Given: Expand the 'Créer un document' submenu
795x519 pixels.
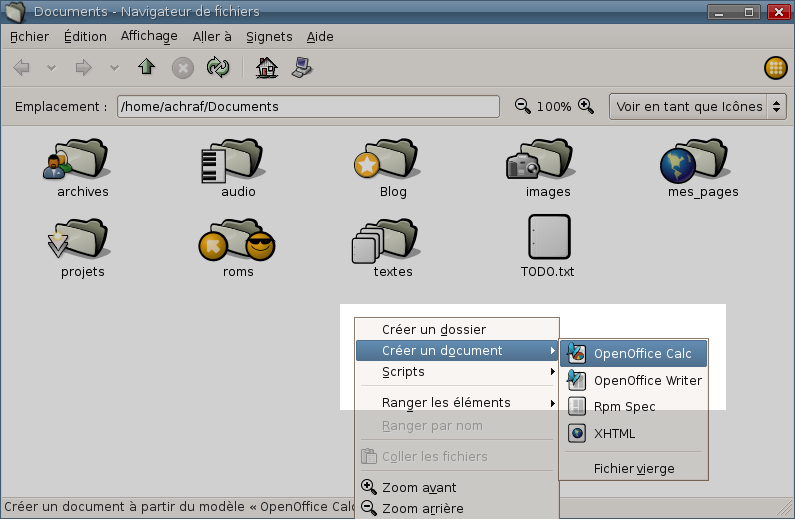Looking at the screenshot, I should pos(457,351).
